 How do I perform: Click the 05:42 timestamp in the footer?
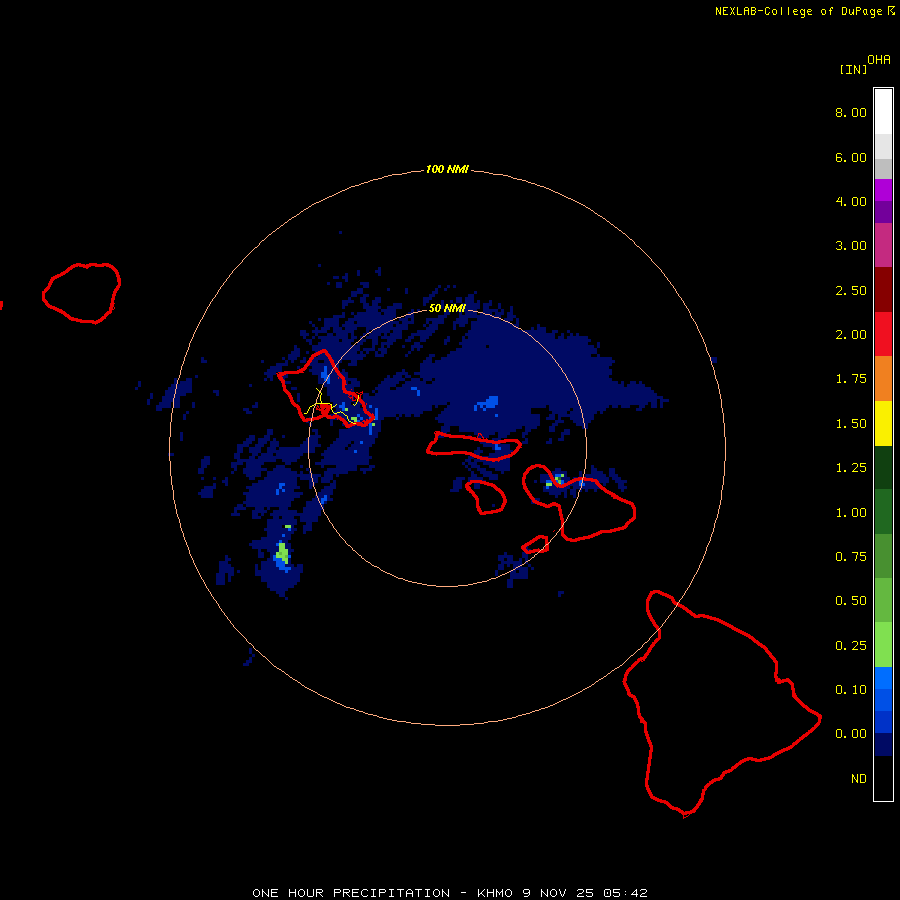coord(625,893)
